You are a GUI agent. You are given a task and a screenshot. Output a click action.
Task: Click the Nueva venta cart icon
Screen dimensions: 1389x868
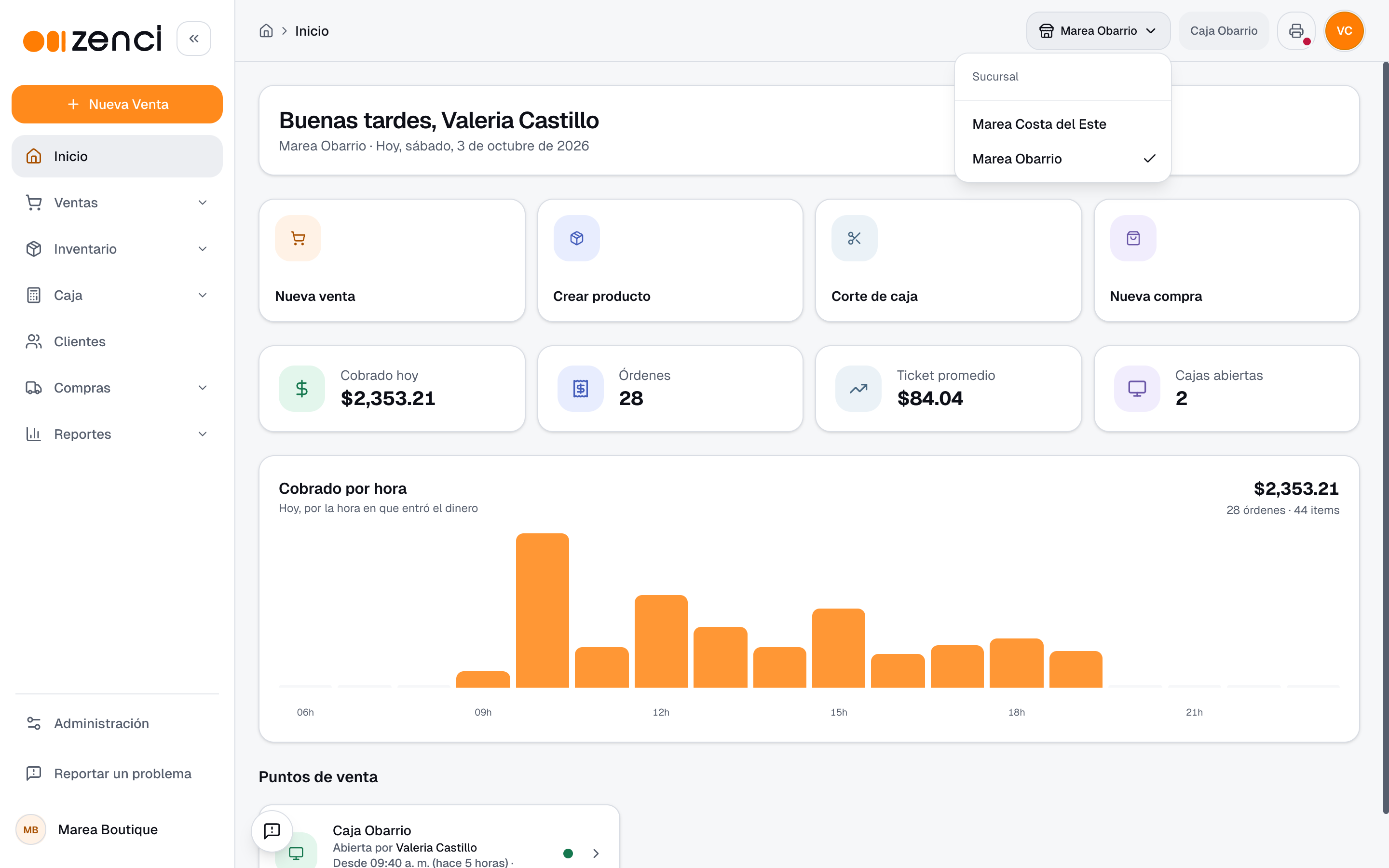[298, 238]
